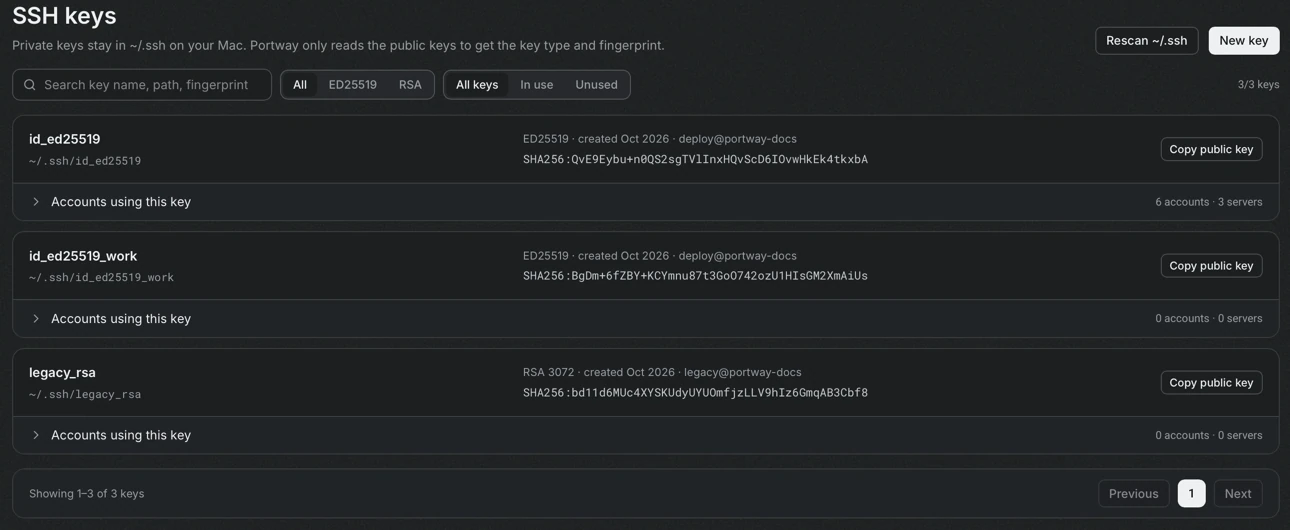
Task: Create a New key
Action: 1244,41
